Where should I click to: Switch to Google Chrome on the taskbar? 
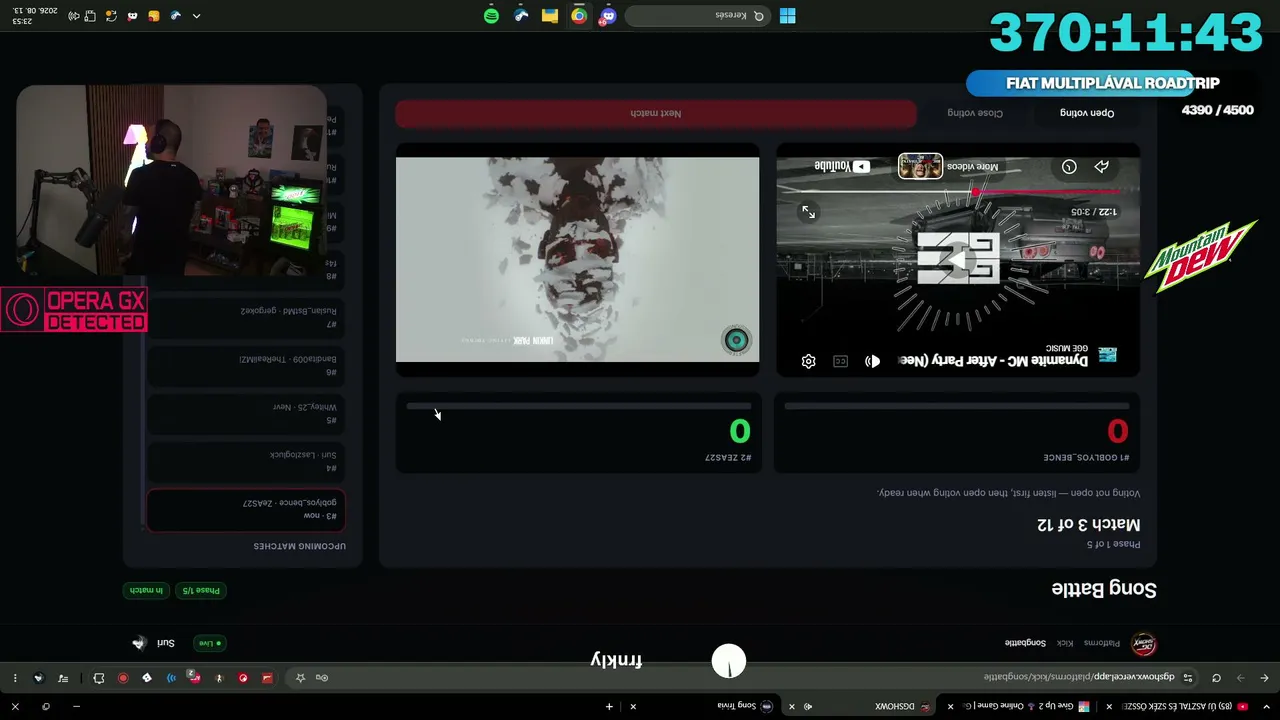[x=579, y=16]
